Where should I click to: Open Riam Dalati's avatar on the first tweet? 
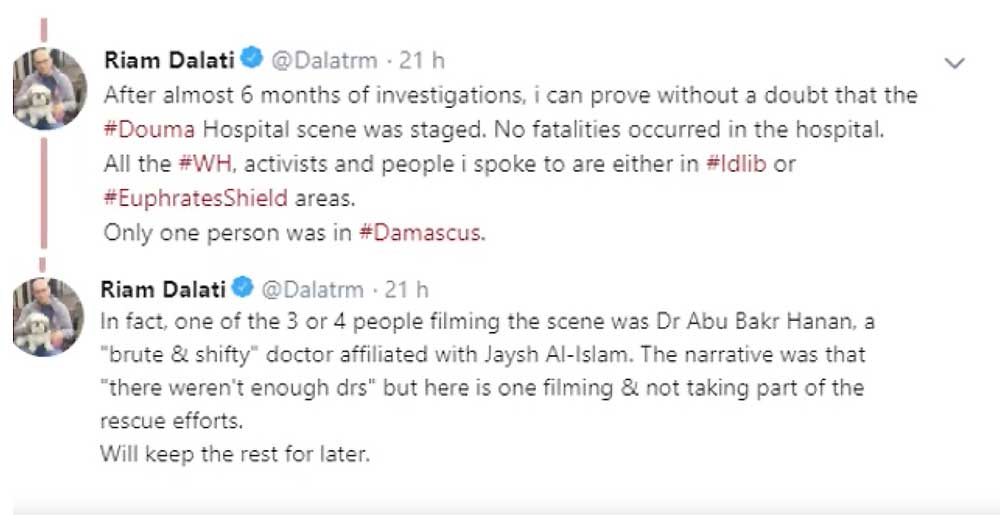click(46, 88)
